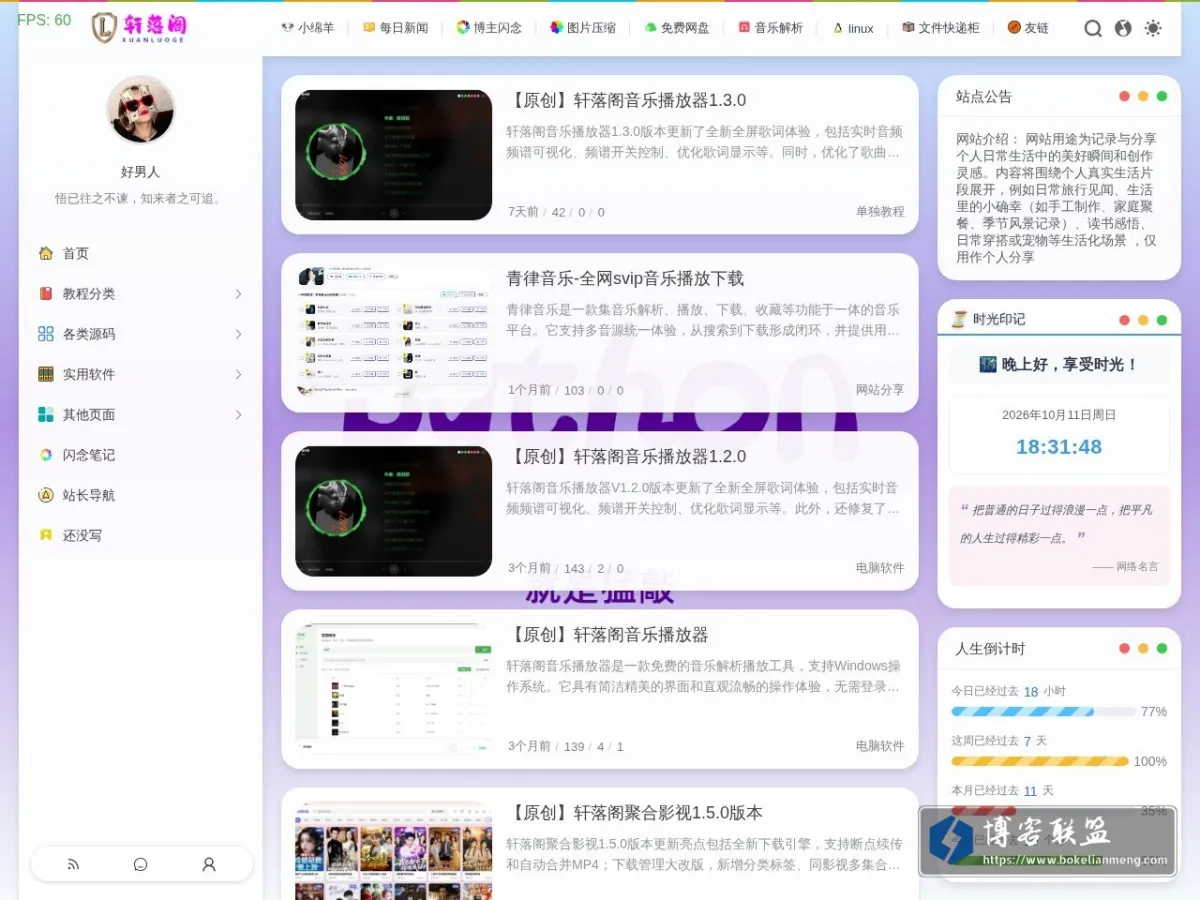Click the green dot in 人生倒计时 card
This screenshot has width=1200, height=900.
1162,648
